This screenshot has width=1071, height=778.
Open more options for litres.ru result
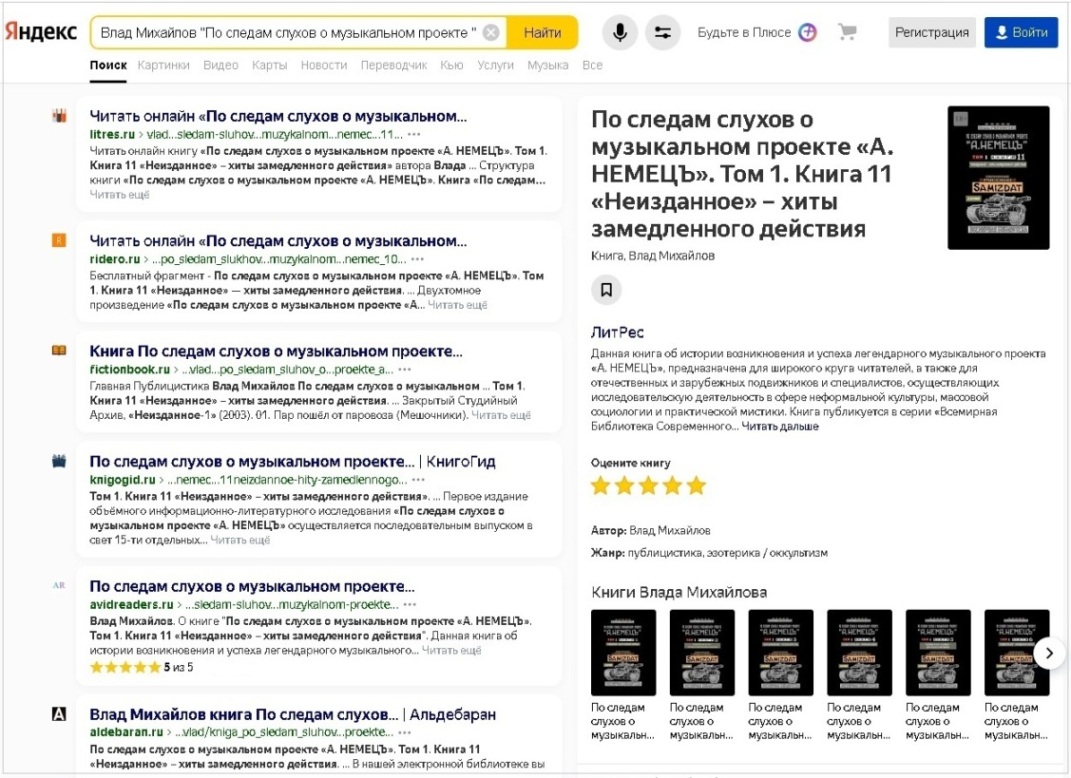coord(414,135)
